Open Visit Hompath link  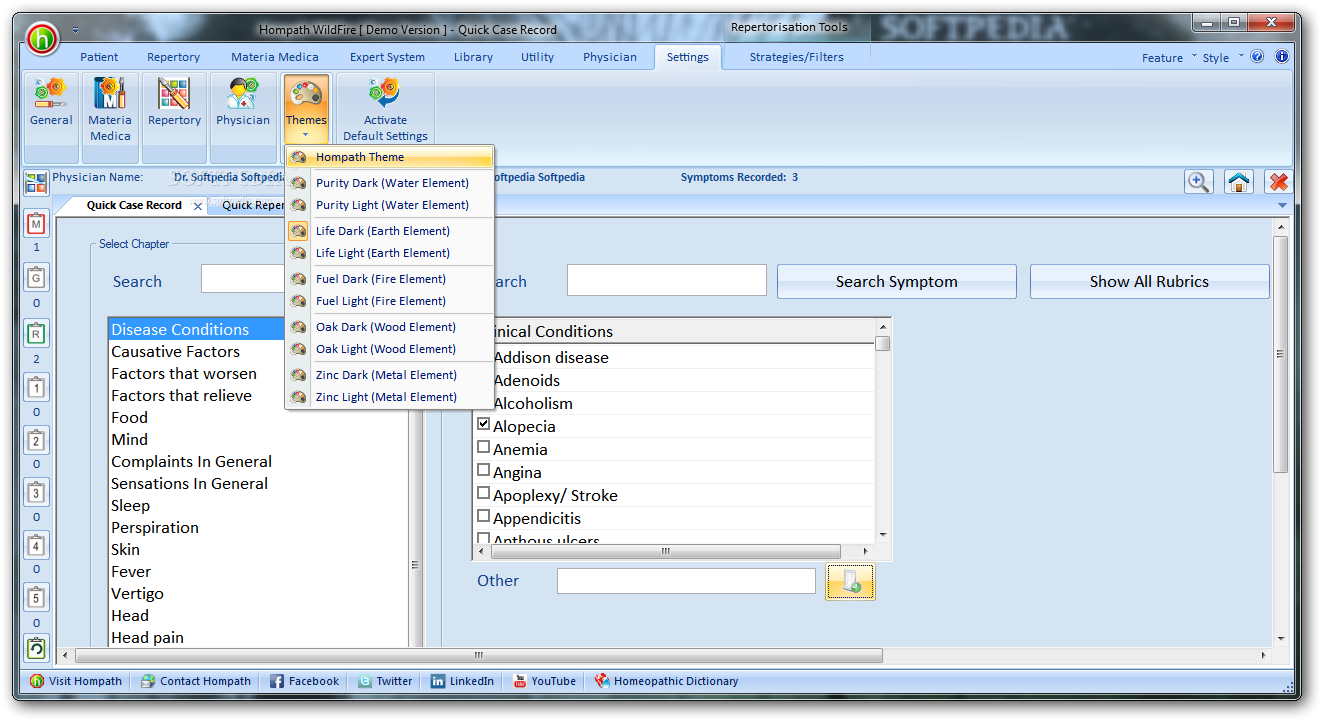[76, 681]
